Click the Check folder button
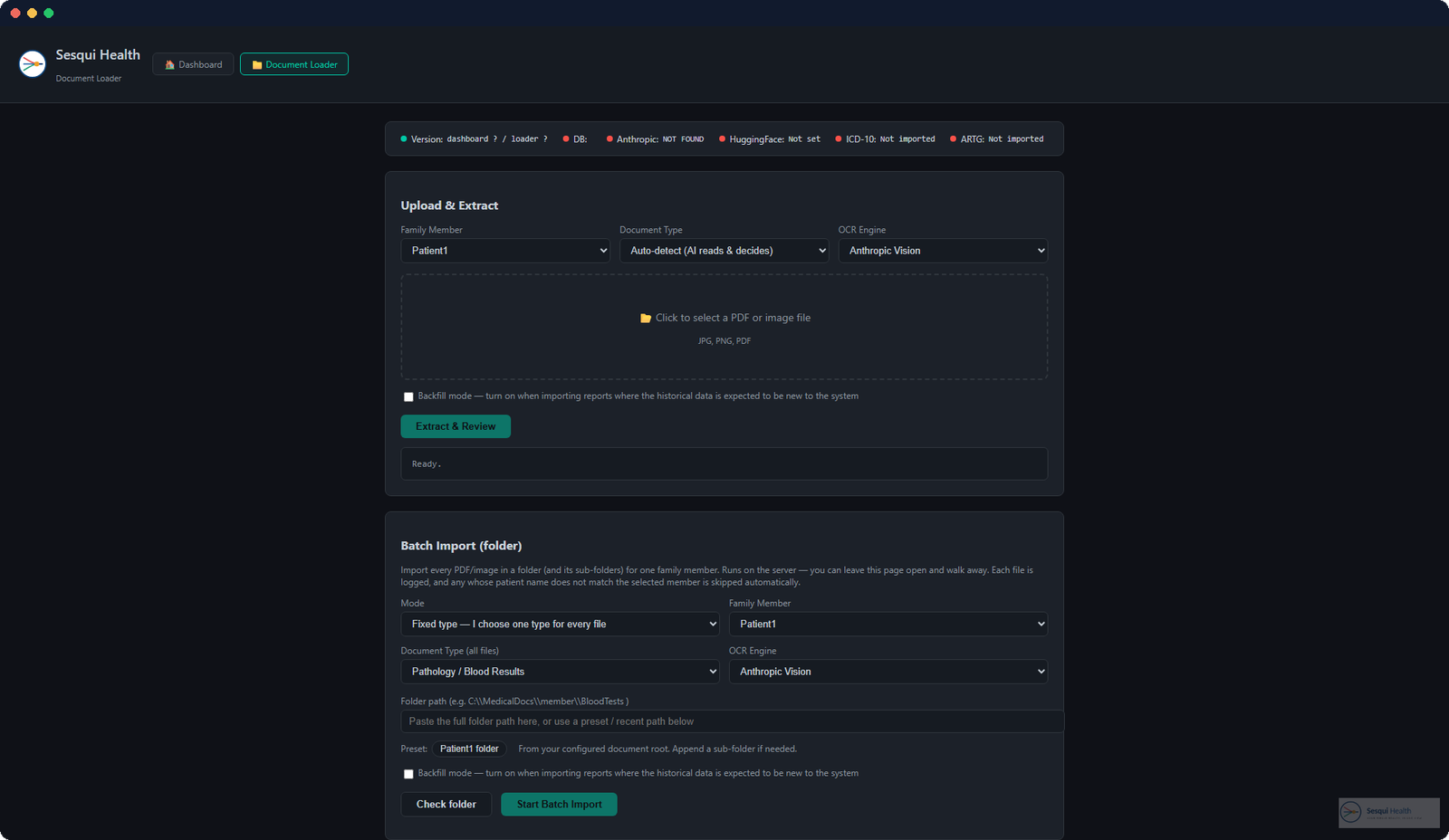Screen dimensions: 1449x840 pos(446,805)
